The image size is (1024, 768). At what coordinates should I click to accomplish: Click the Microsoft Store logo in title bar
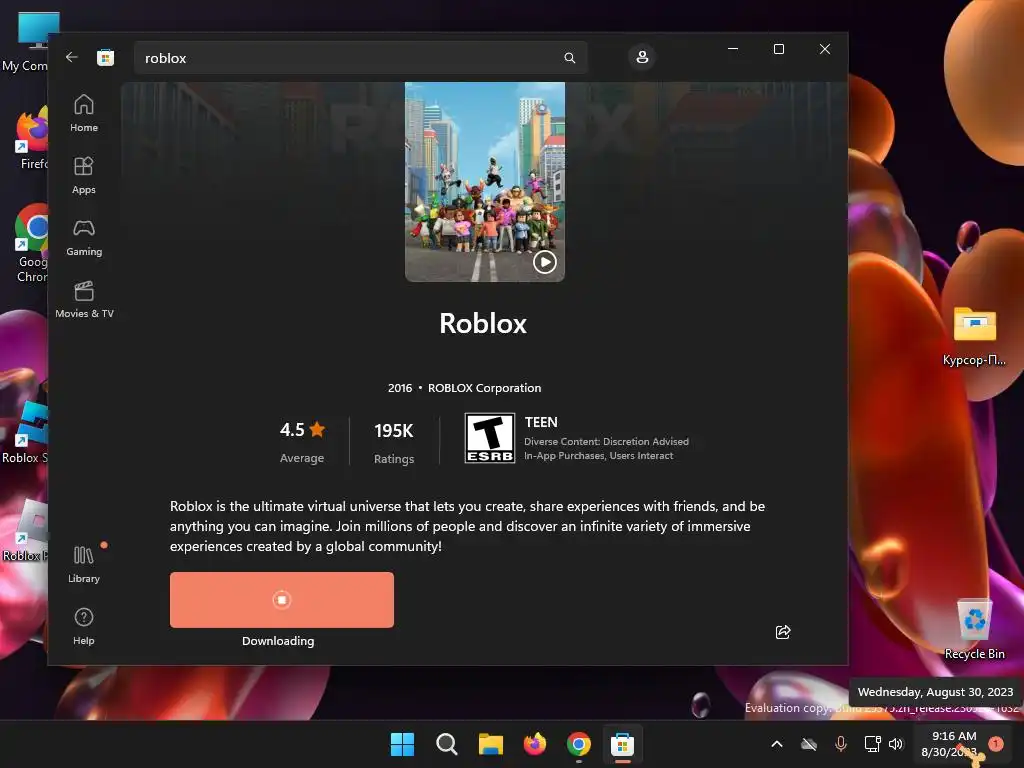105,57
